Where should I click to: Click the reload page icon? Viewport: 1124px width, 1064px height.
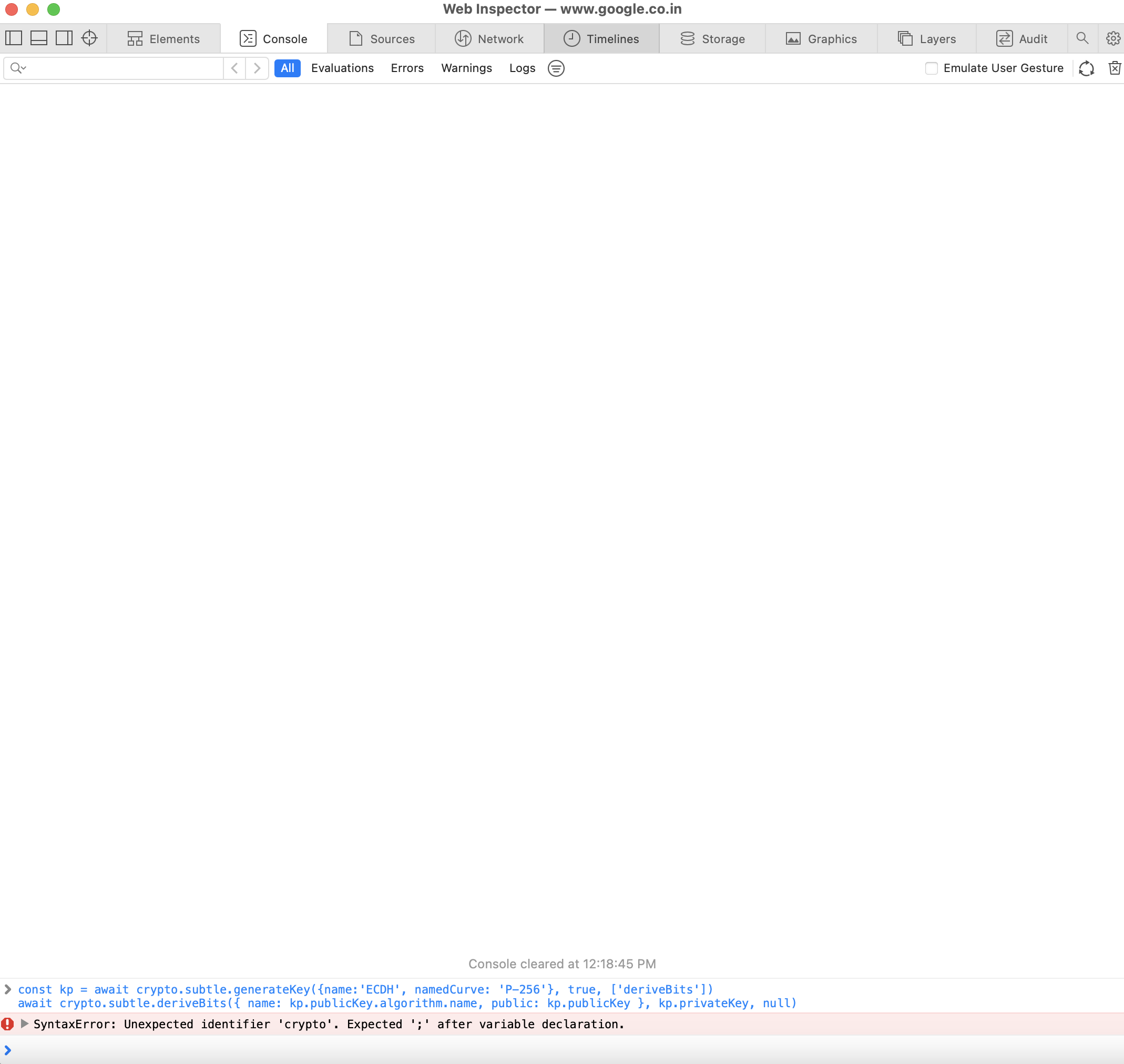[1086, 68]
